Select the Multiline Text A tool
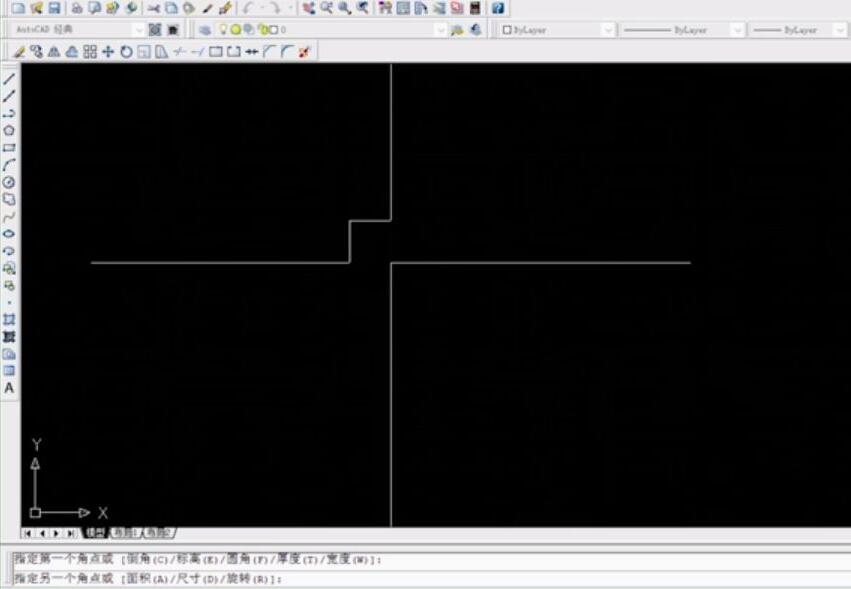 click(9, 388)
